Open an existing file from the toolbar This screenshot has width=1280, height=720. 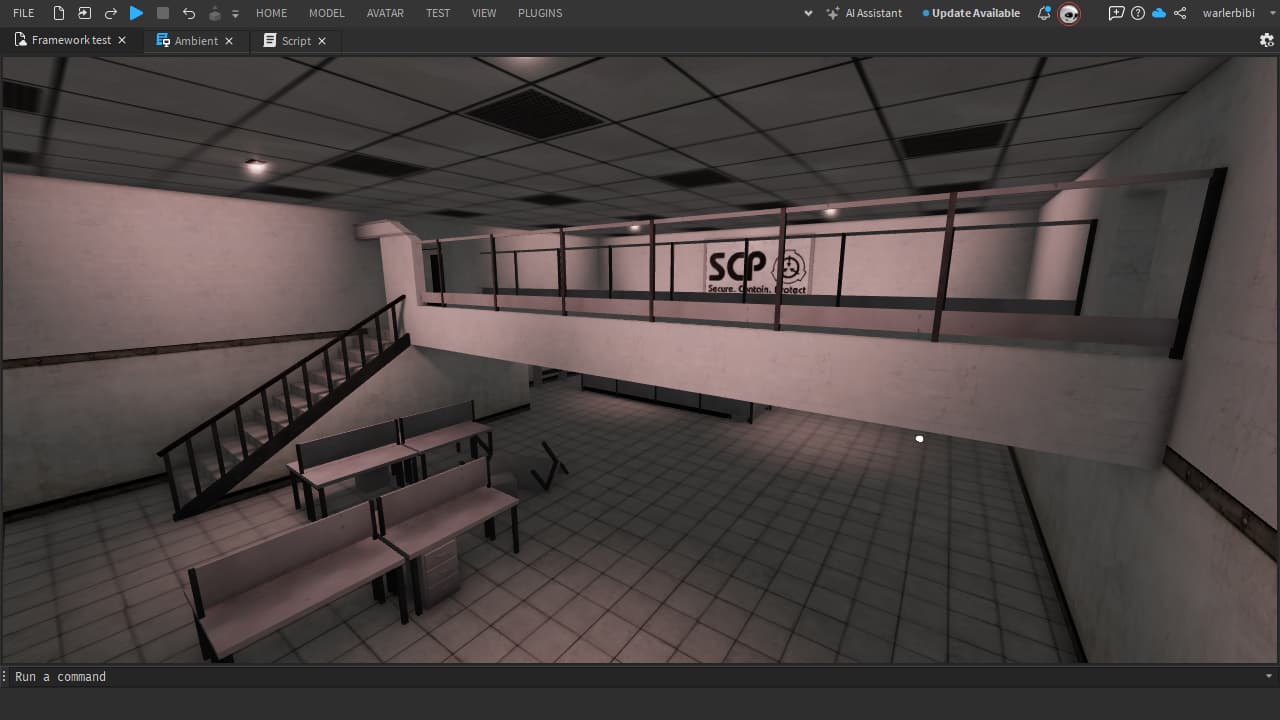point(84,12)
